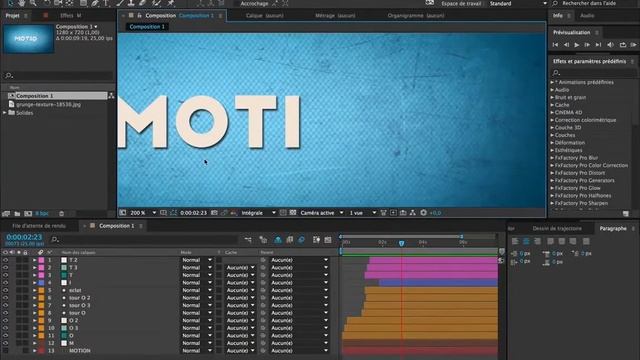This screenshot has width=640, height=360.
Task: Hide layer M with eye icon
Action: tap(5, 343)
